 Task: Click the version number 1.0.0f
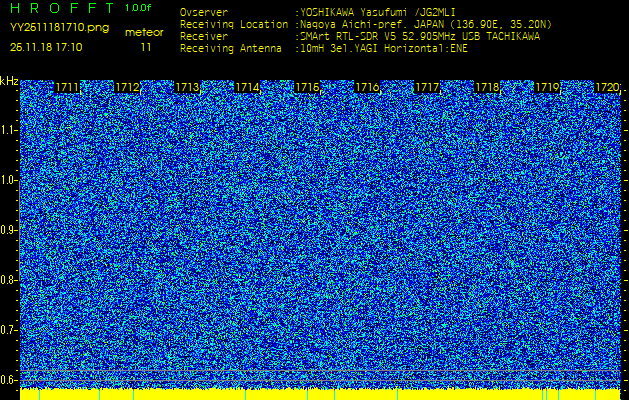[138, 8]
